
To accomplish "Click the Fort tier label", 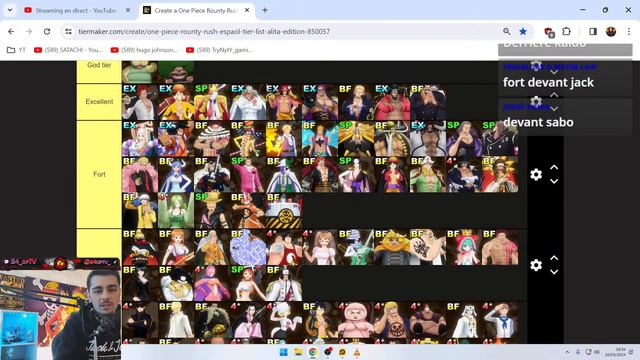I will click(x=99, y=174).
